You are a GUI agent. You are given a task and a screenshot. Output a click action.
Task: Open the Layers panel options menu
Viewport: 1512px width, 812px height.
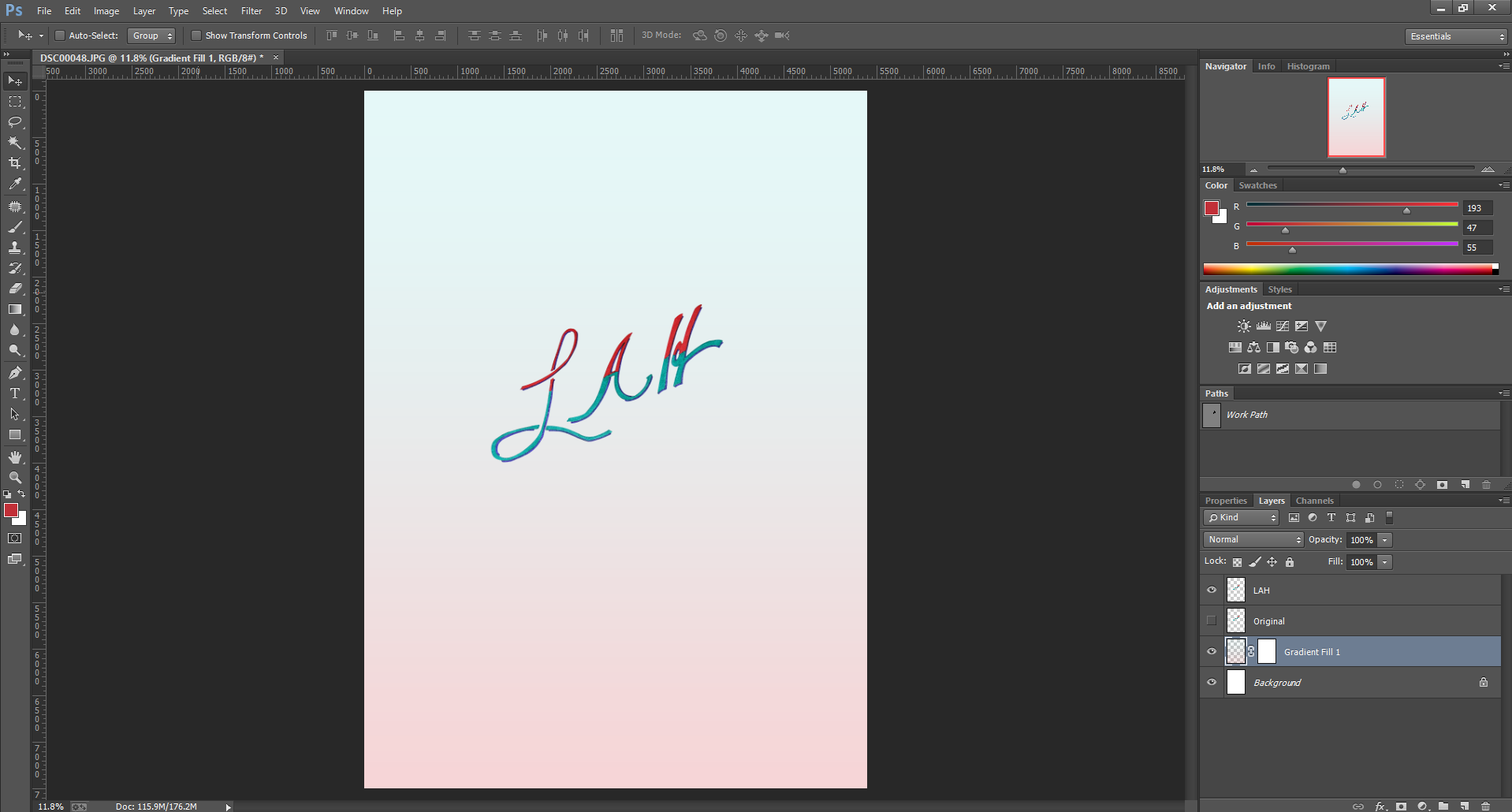pyautogui.click(x=1504, y=501)
